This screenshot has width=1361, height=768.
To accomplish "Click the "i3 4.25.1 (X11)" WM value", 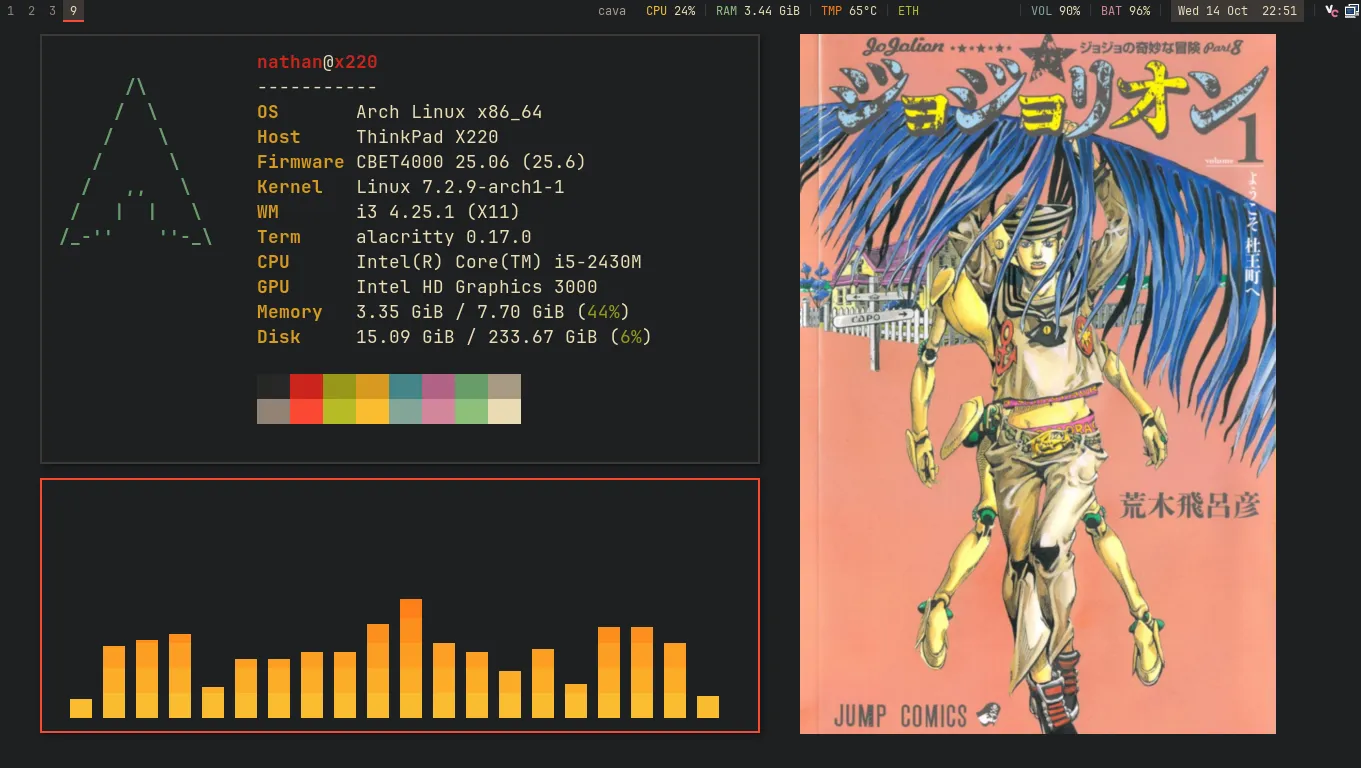I will click(438, 212).
